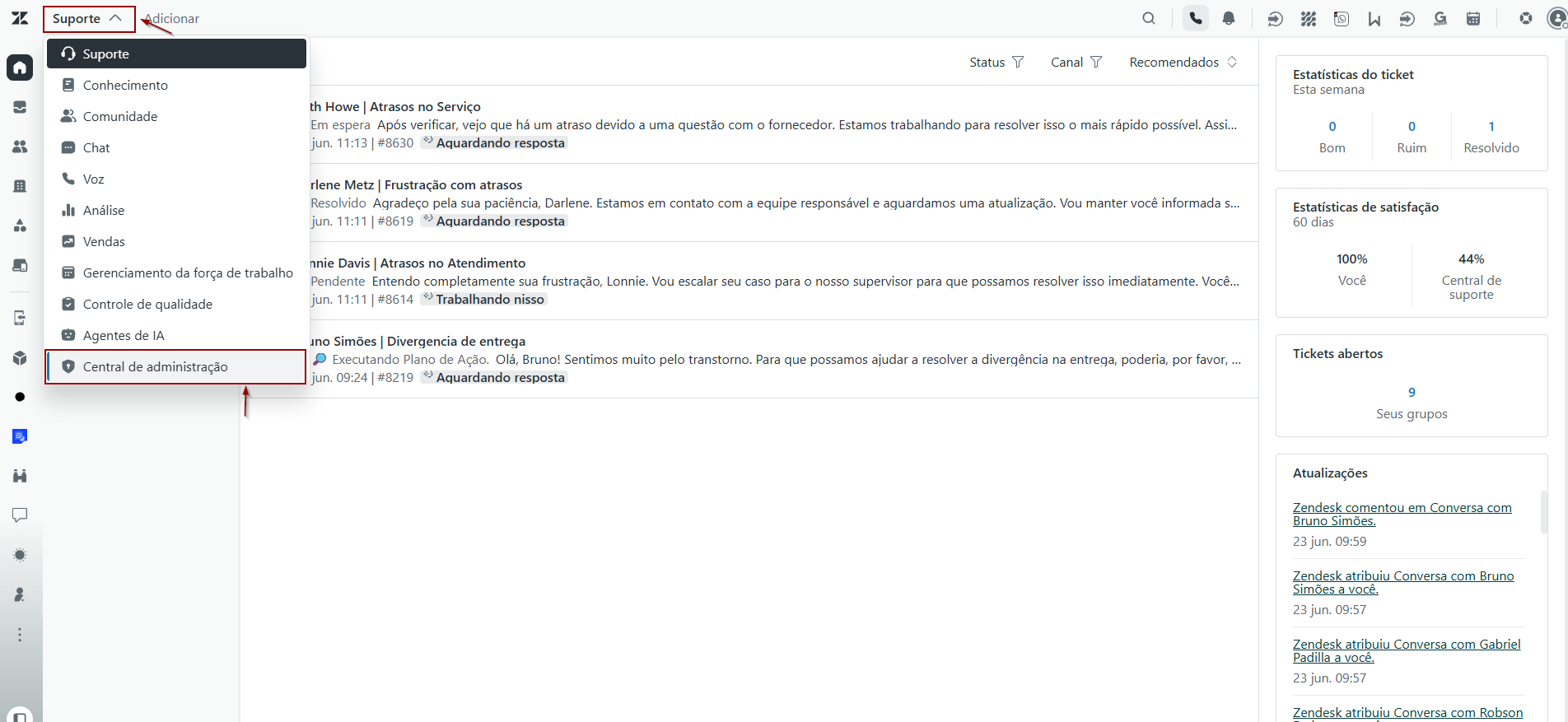Open the three-dot more icon in sidebar
This screenshot has height=722, width=1568.
pos(20,635)
